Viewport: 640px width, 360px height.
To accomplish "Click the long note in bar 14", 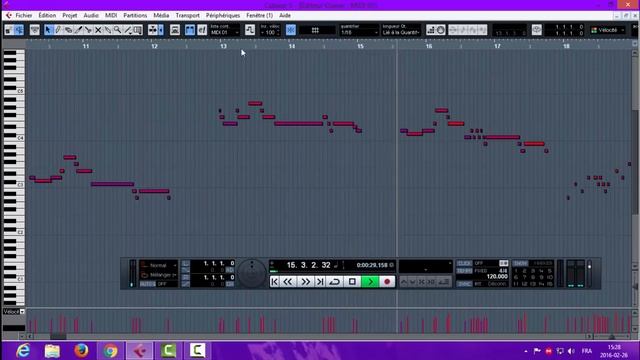I will [298, 124].
